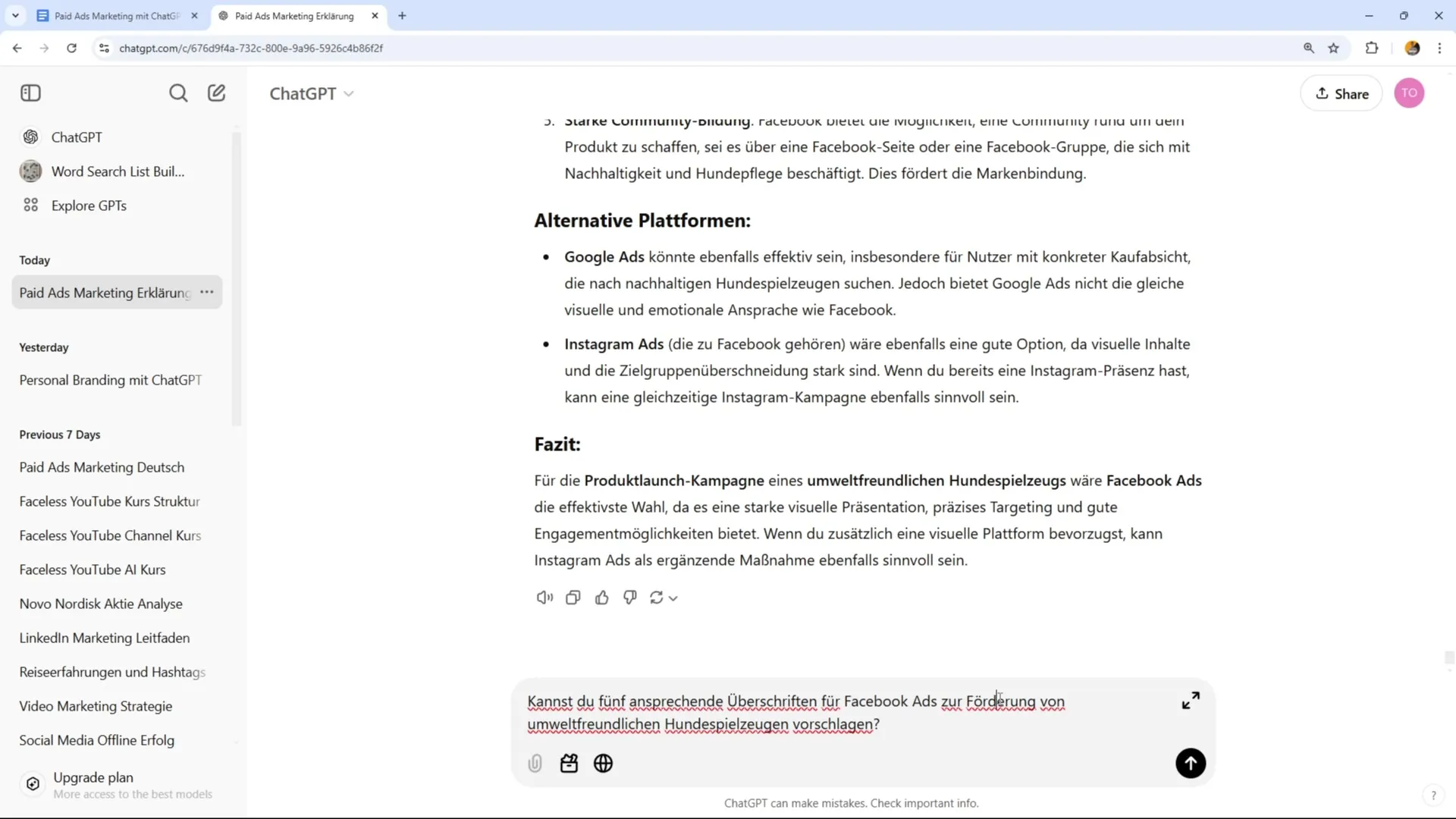The image size is (1456, 819).
Task: Send the message with arrow button
Action: 1191,763
